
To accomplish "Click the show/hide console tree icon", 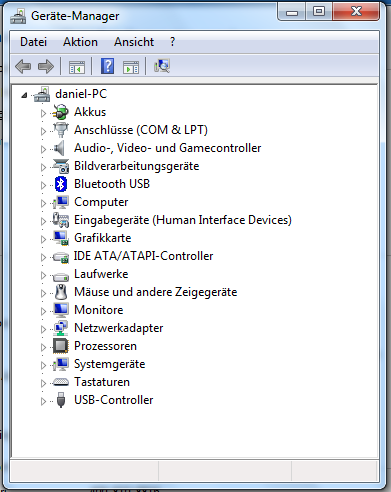I will point(77,67).
